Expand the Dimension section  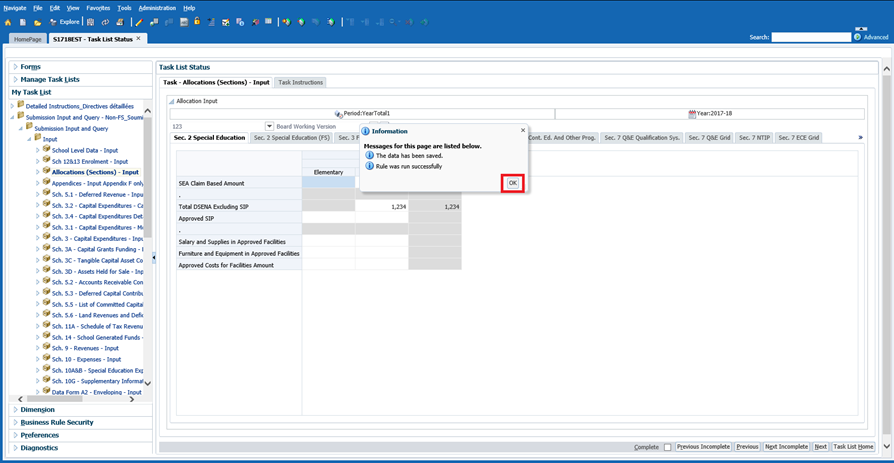click(37, 410)
